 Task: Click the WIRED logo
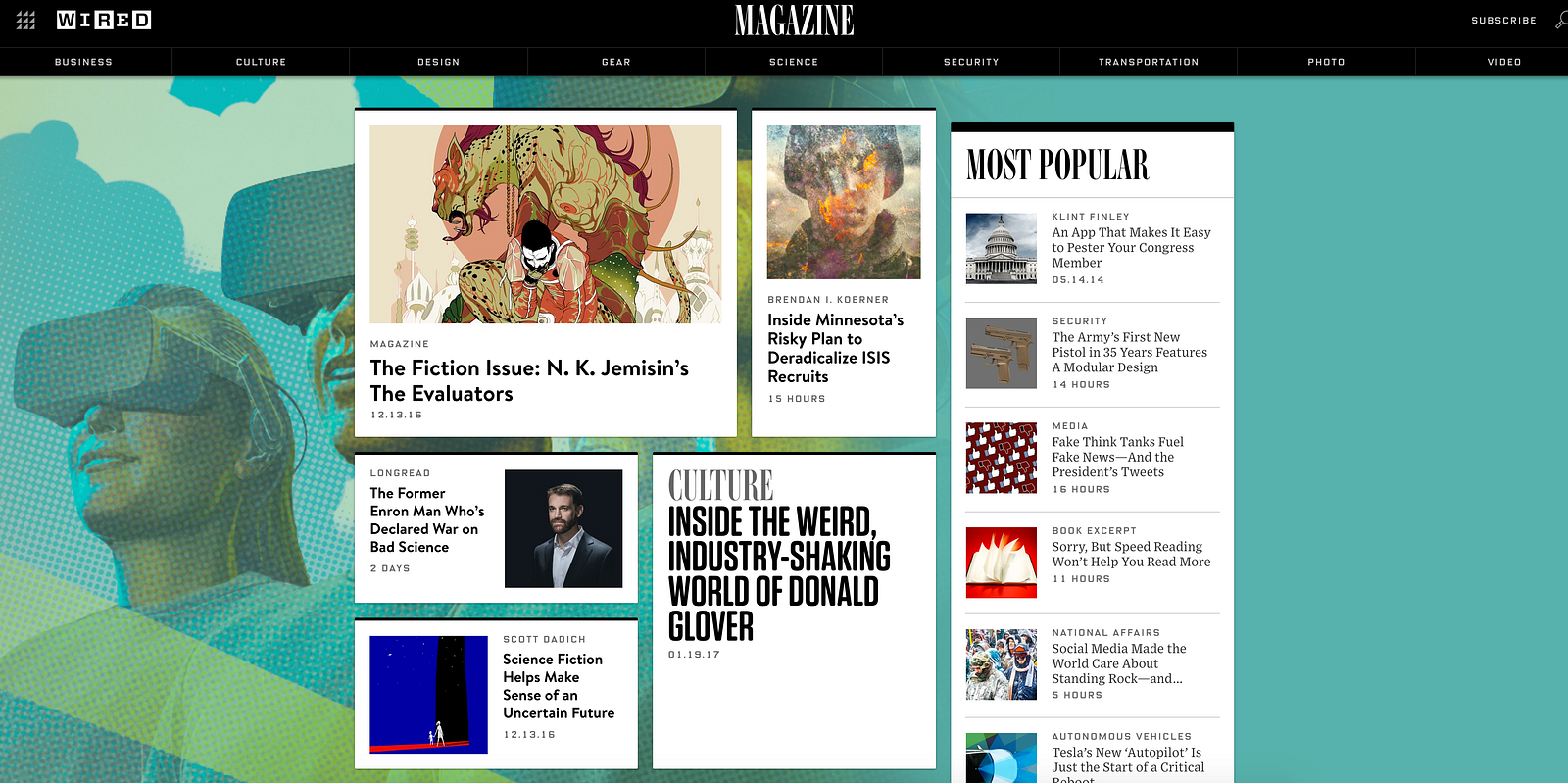tap(104, 20)
